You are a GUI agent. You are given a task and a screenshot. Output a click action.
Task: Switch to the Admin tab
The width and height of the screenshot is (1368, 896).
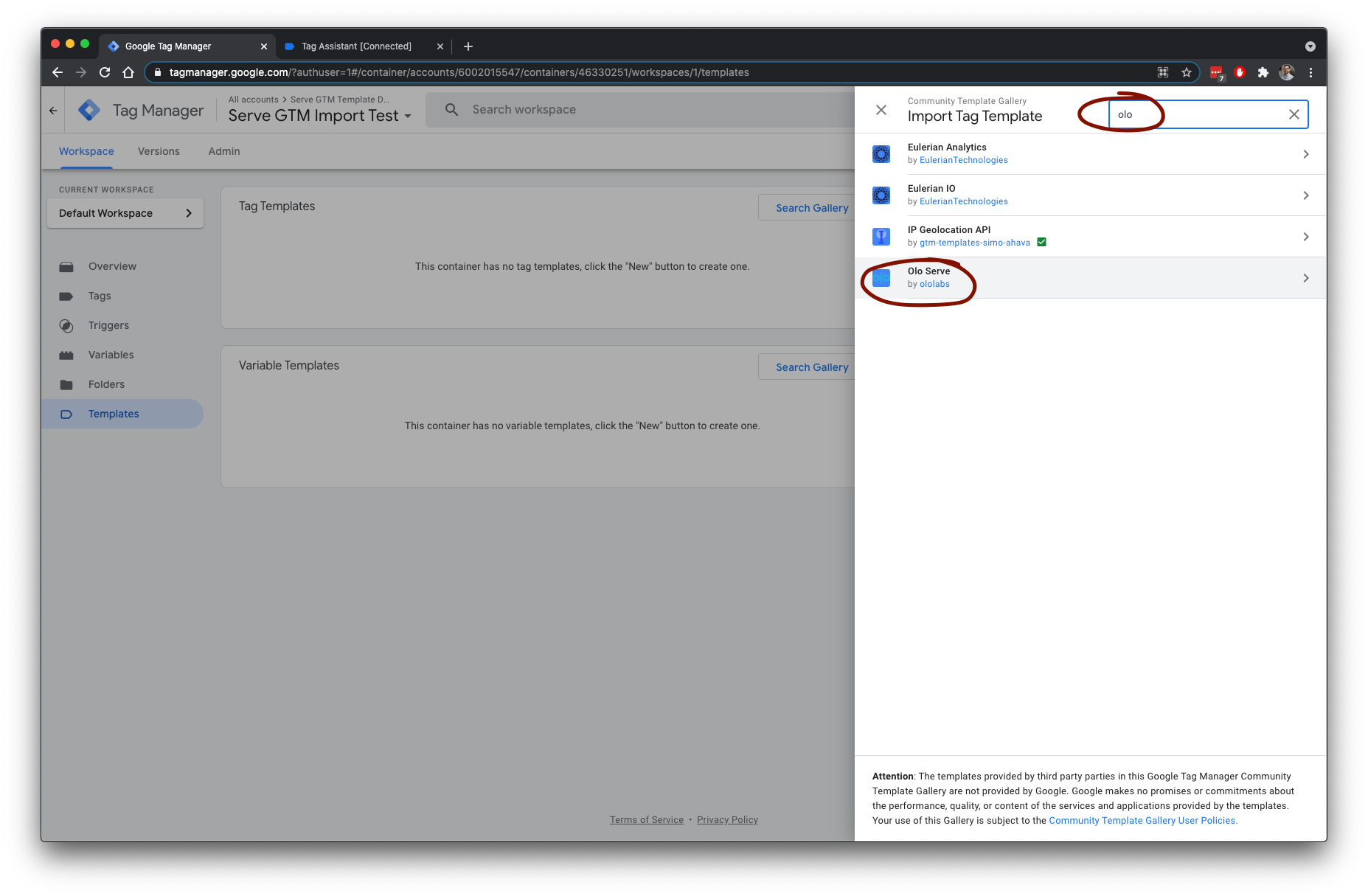point(224,151)
